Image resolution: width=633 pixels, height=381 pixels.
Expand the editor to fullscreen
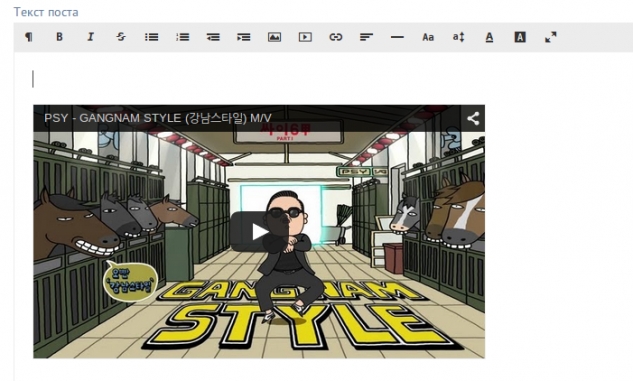(551, 37)
